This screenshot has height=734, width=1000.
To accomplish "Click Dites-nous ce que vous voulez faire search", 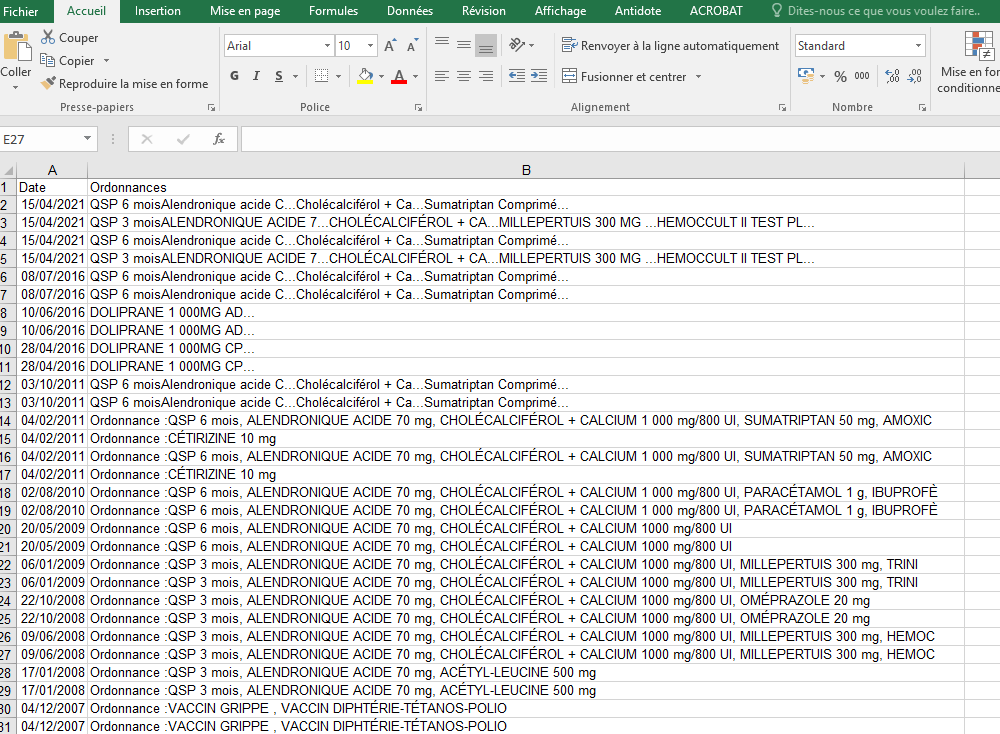I will tap(876, 11).
